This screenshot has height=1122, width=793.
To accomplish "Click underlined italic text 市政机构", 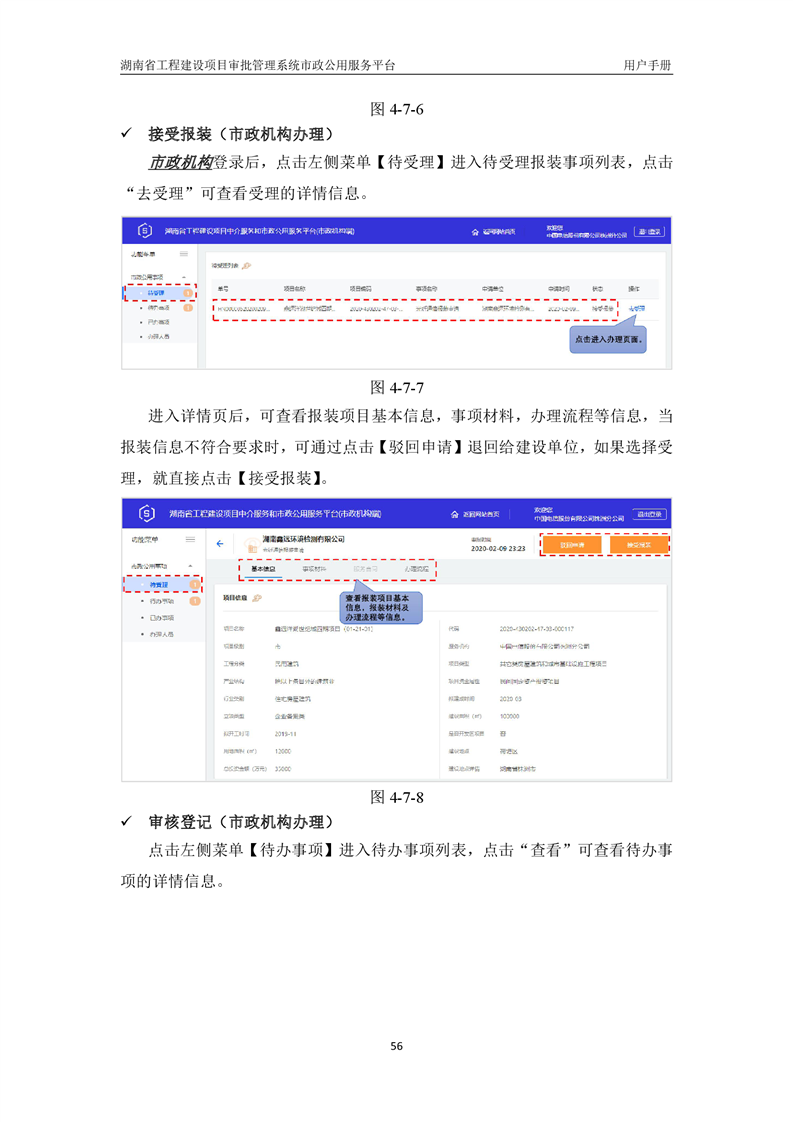I will click(180, 163).
